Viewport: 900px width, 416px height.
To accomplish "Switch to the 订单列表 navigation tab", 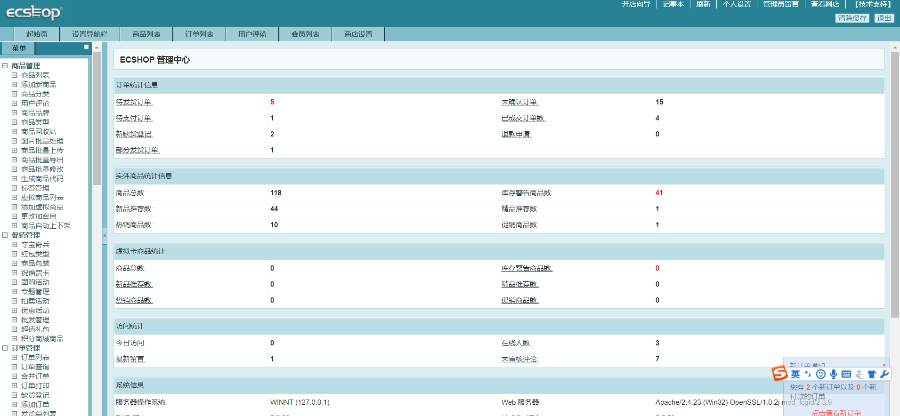I will (198, 34).
